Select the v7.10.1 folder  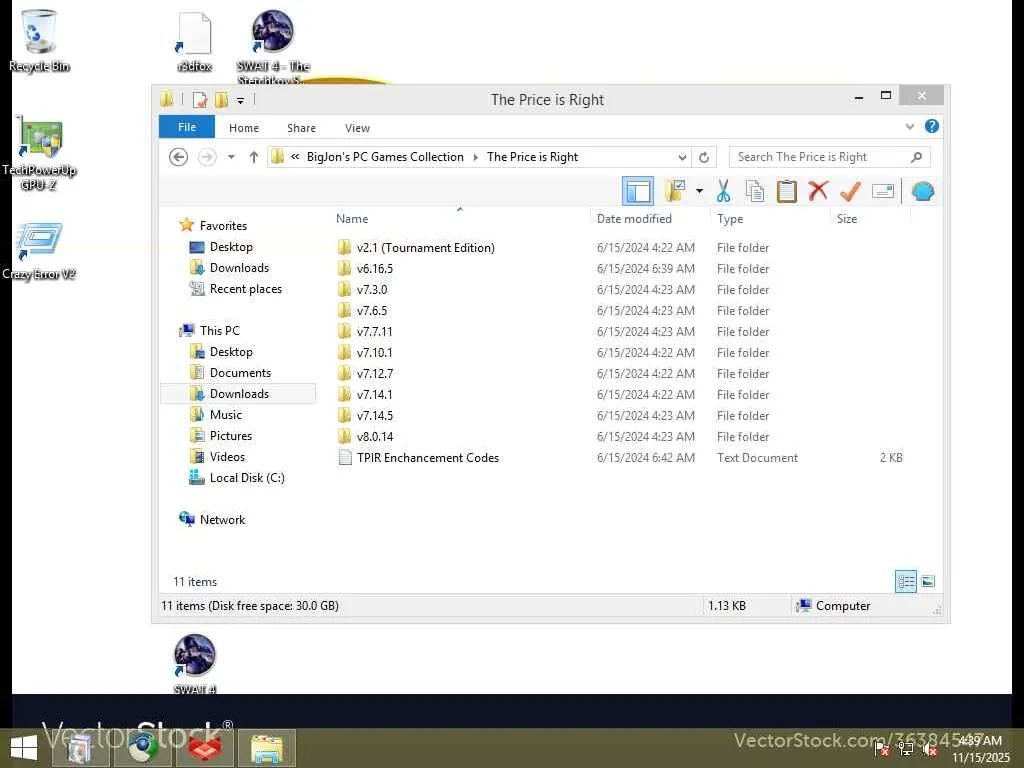(374, 353)
